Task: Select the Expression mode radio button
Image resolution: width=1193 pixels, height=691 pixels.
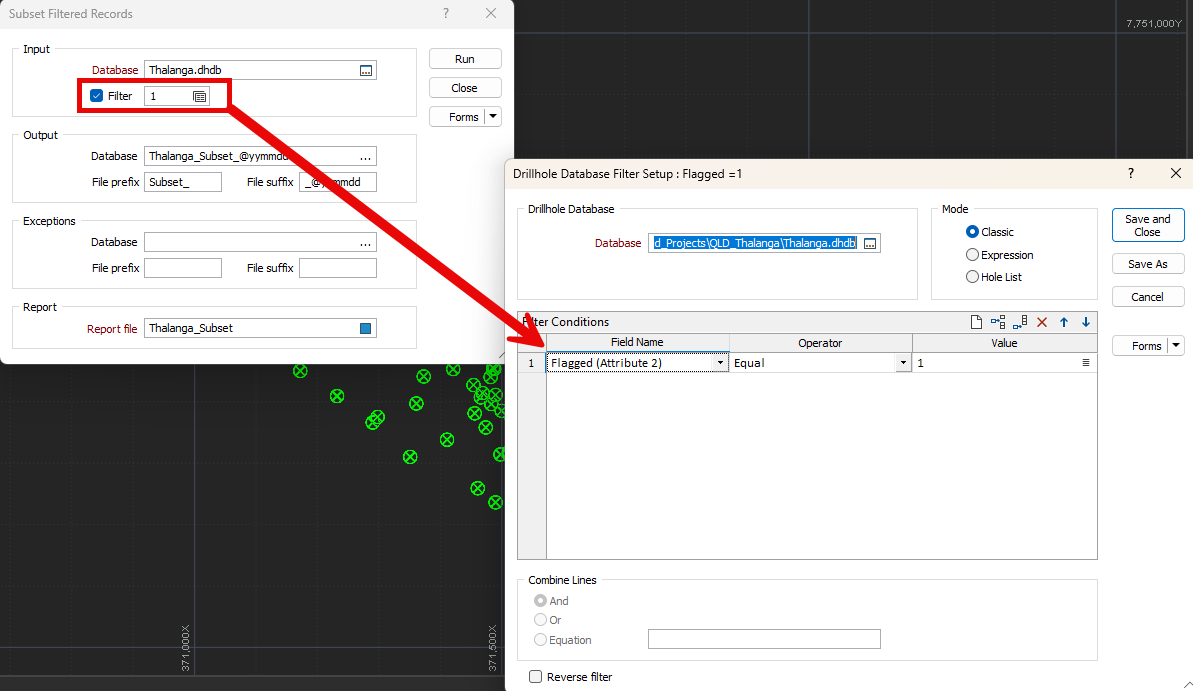Action: pos(972,255)
